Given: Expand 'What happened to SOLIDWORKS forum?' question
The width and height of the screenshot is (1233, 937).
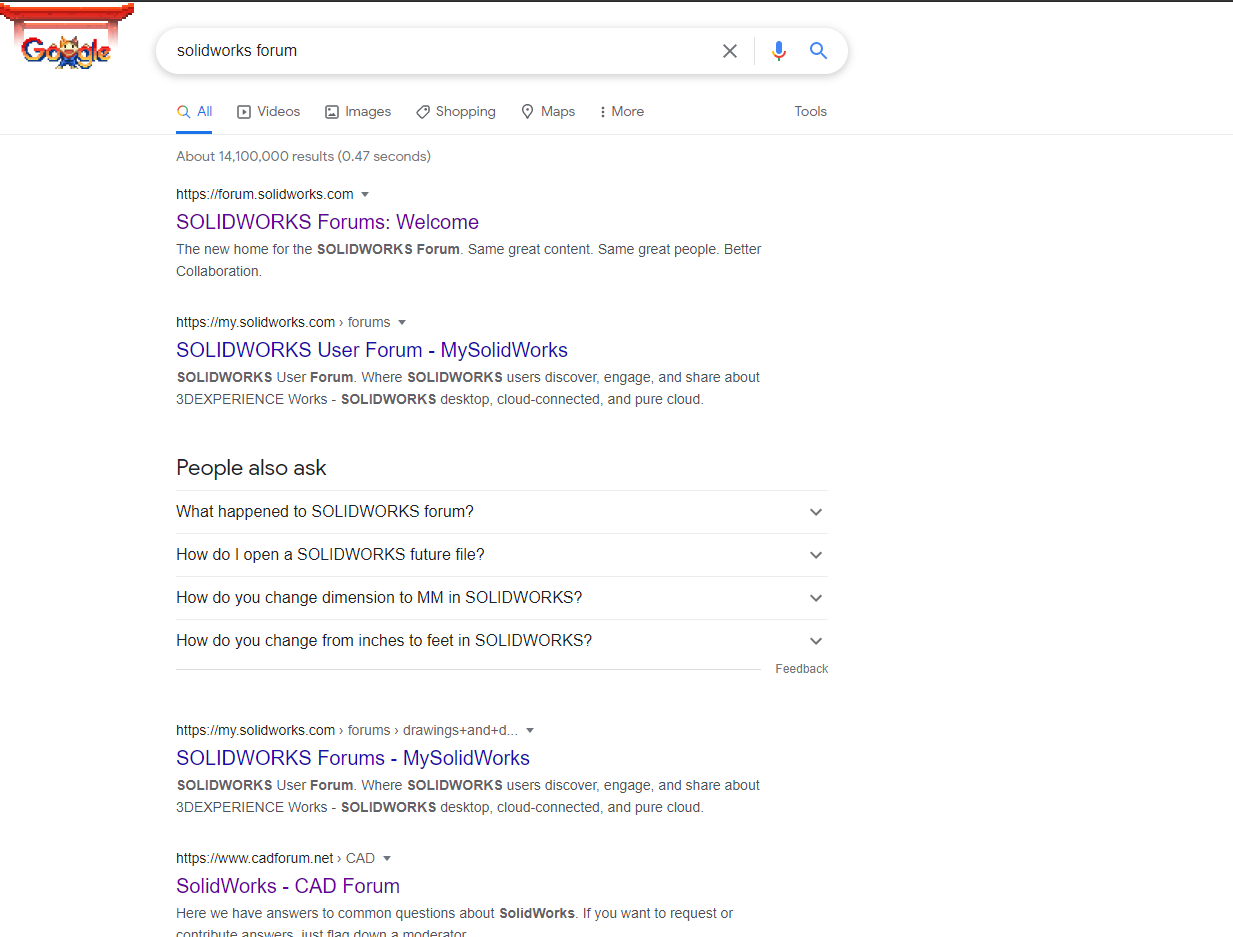Looking at the screenshot, I should (x=501, y=512).
